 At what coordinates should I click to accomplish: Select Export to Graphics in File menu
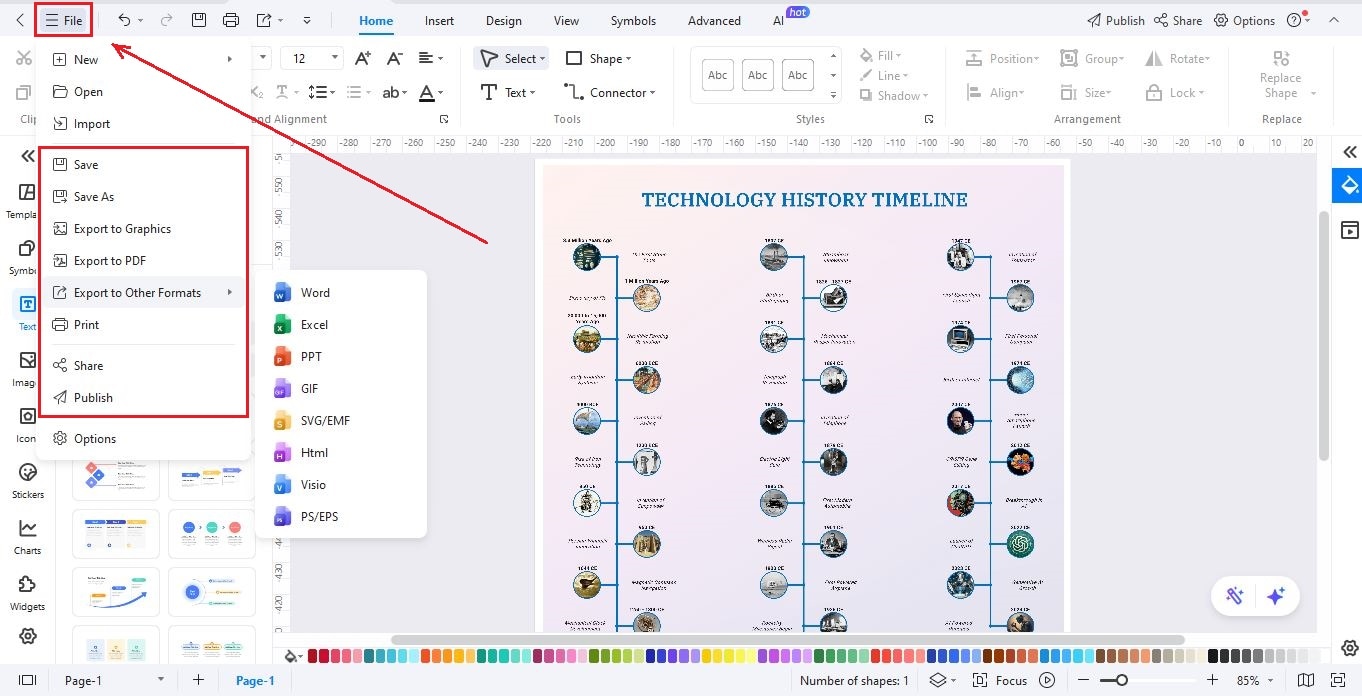click(141, 228)
